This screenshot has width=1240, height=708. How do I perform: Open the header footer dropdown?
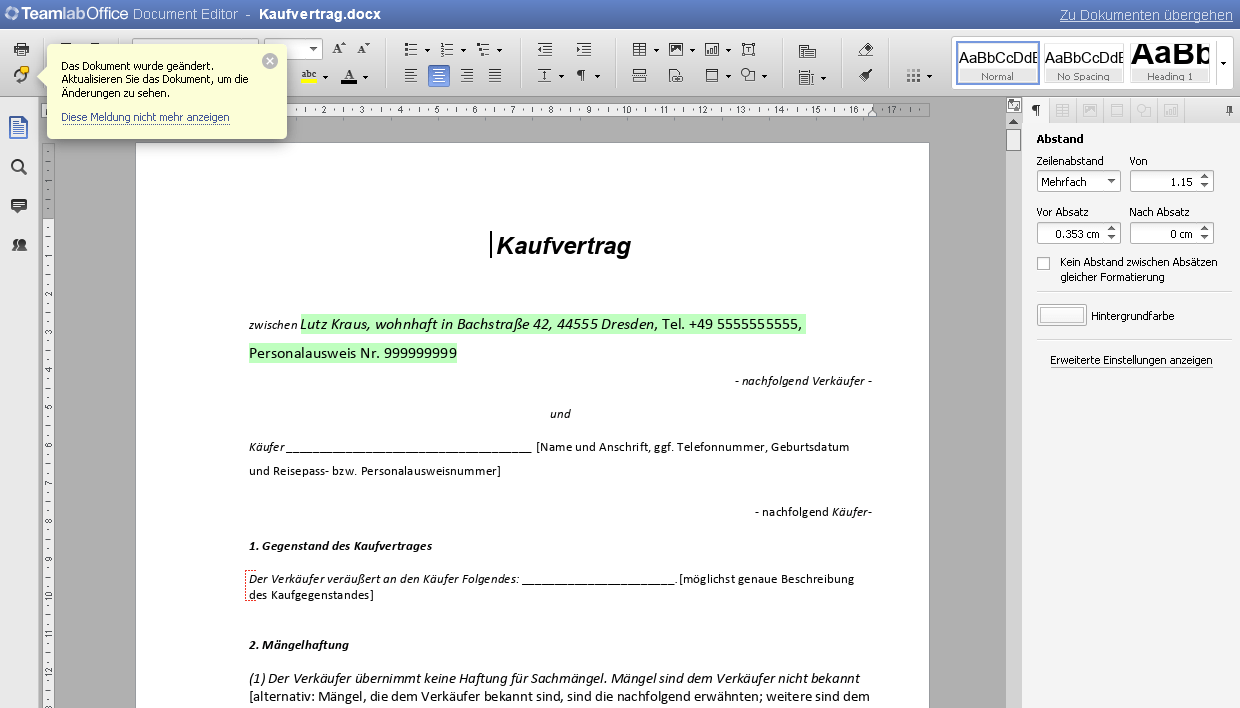tap(728, 77)
